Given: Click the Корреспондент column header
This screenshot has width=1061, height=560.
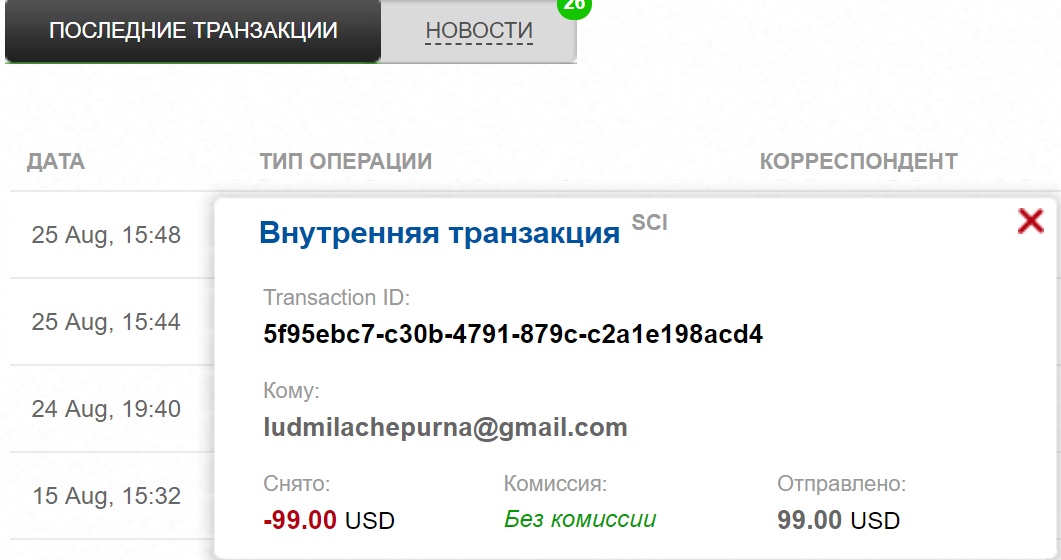Looking at the screenshot, I should pos(859,162).
